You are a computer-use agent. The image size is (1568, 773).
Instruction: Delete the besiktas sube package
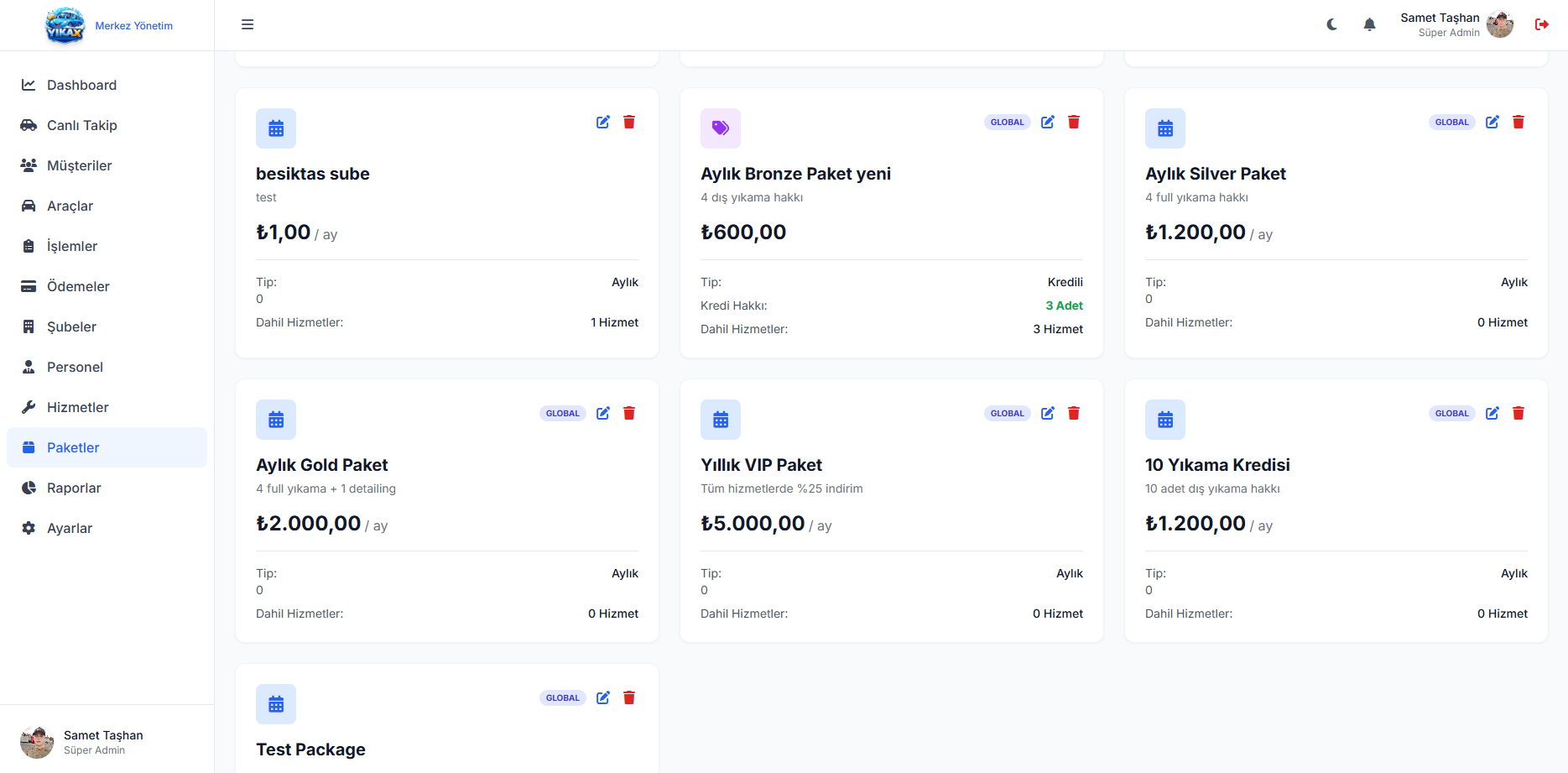629,122
